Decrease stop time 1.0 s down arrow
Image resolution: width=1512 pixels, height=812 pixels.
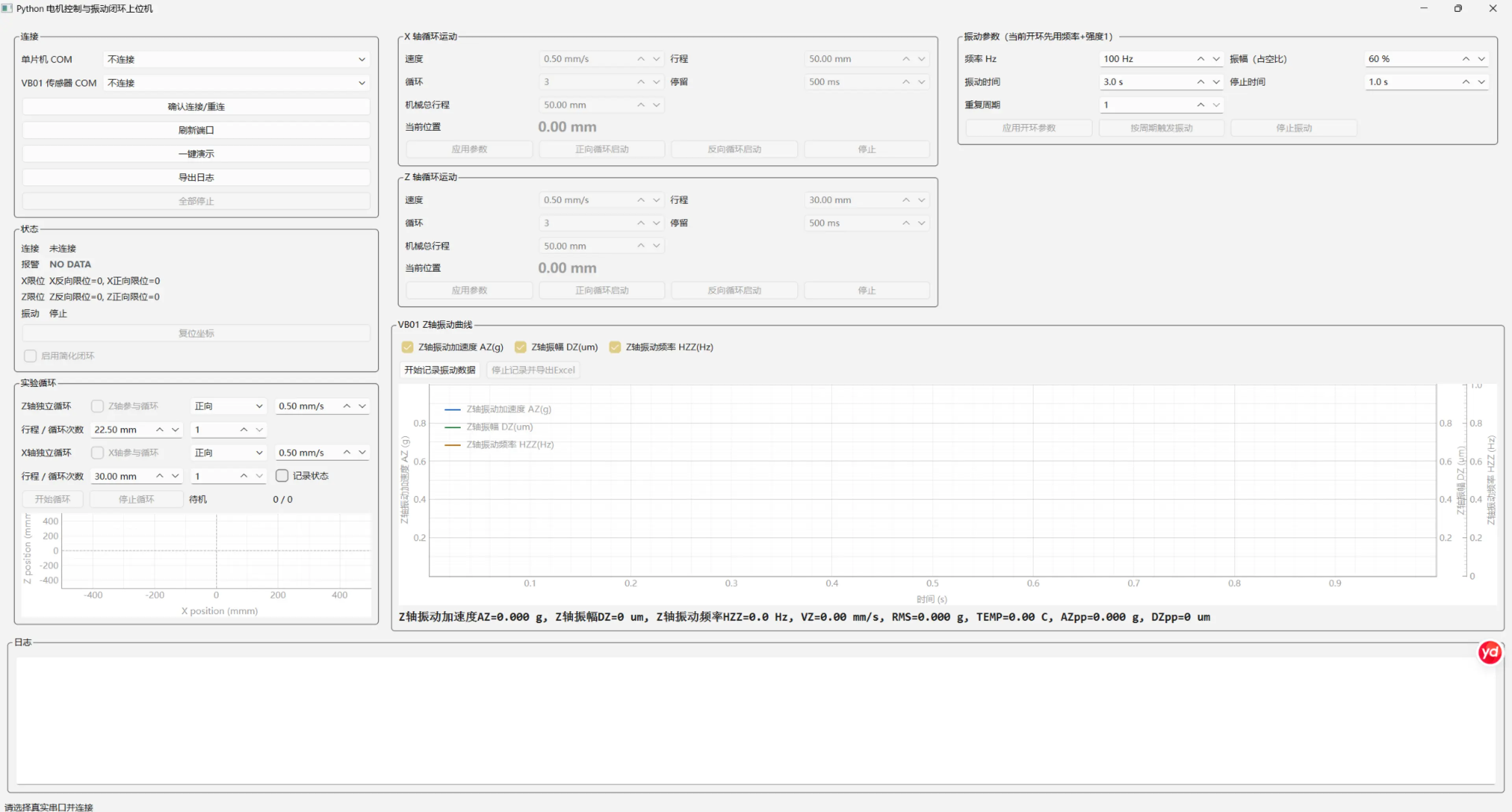click(x=1481, y=81)
